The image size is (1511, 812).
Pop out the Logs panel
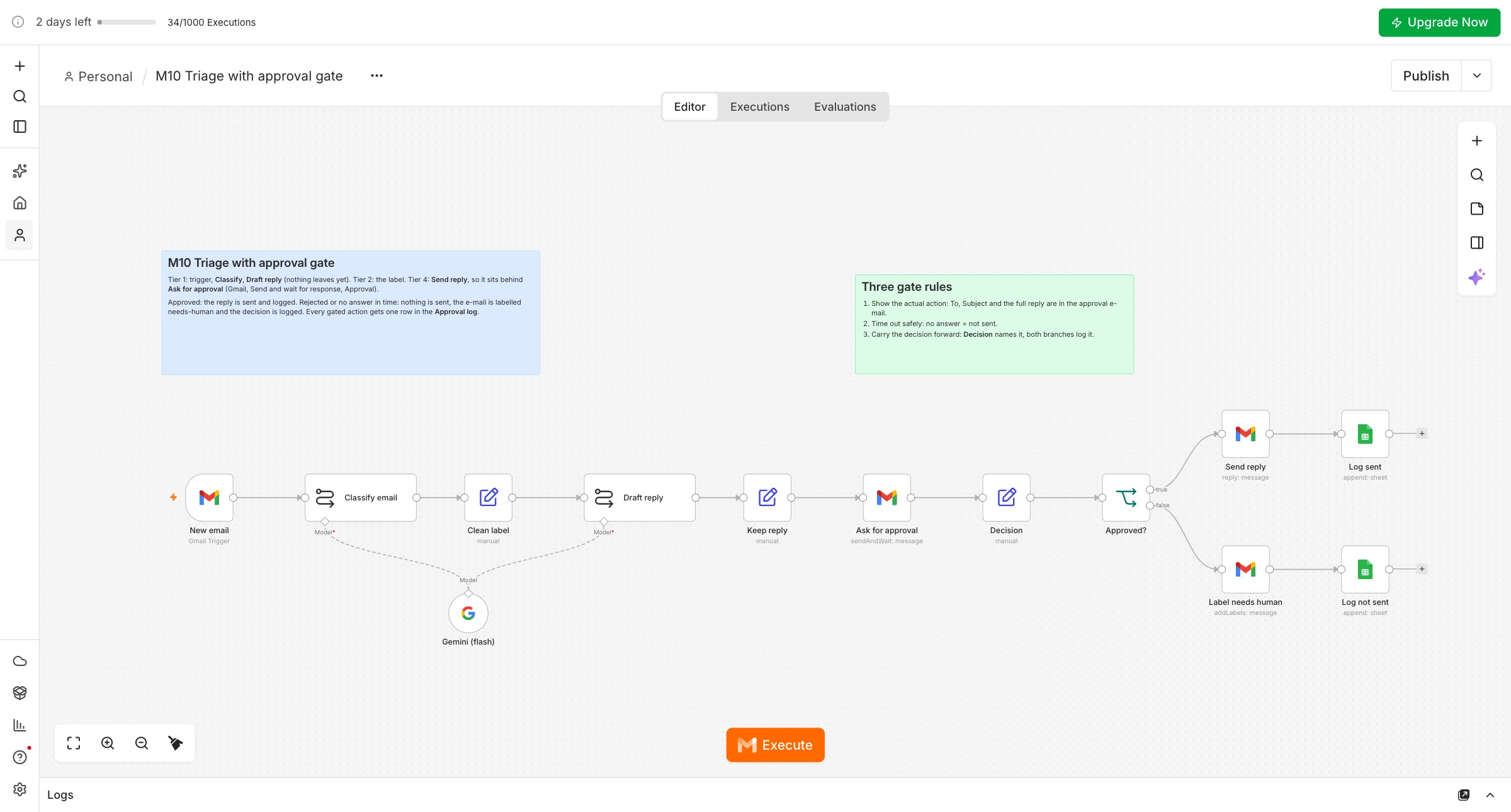1464,795
